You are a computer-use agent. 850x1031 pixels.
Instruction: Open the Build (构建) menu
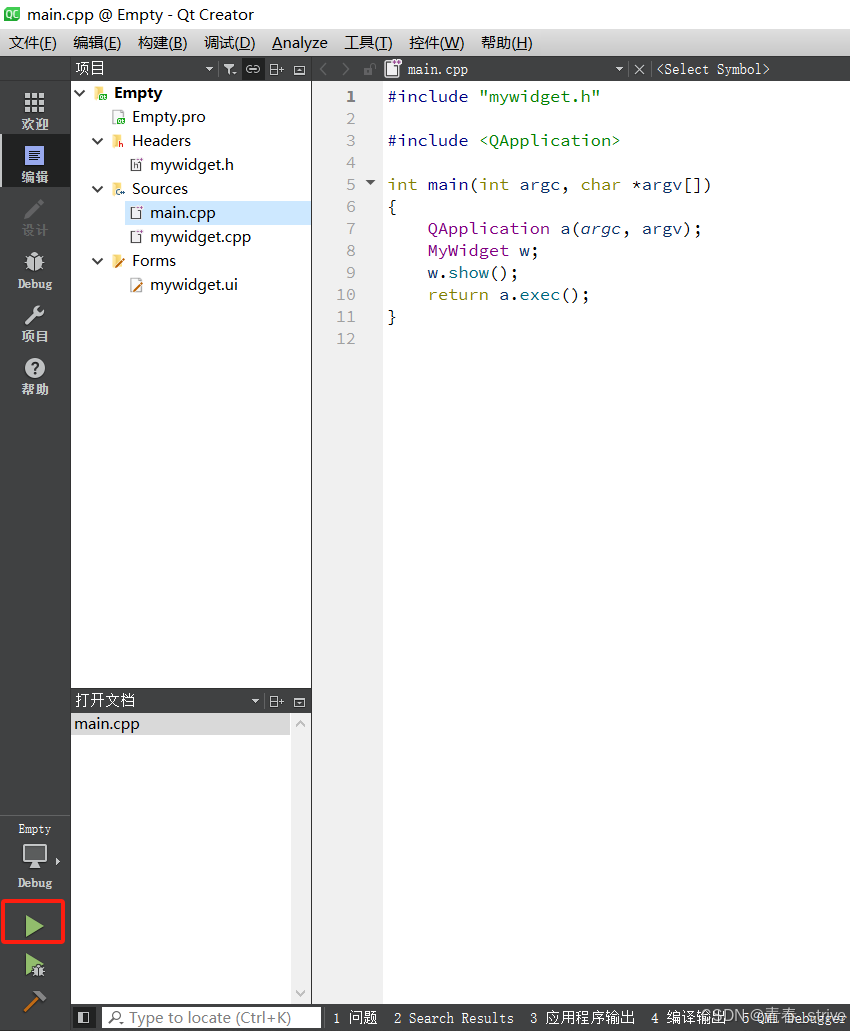[x=162, y=43]
